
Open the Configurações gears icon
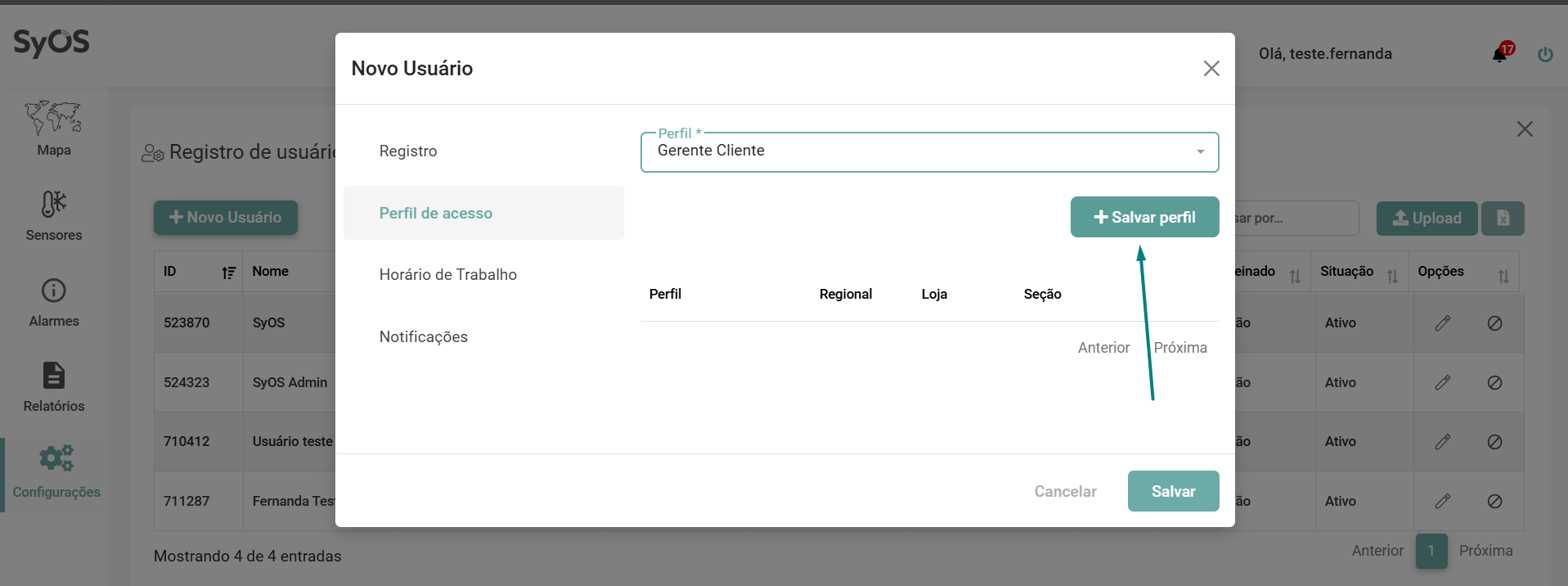coord(56,458)
